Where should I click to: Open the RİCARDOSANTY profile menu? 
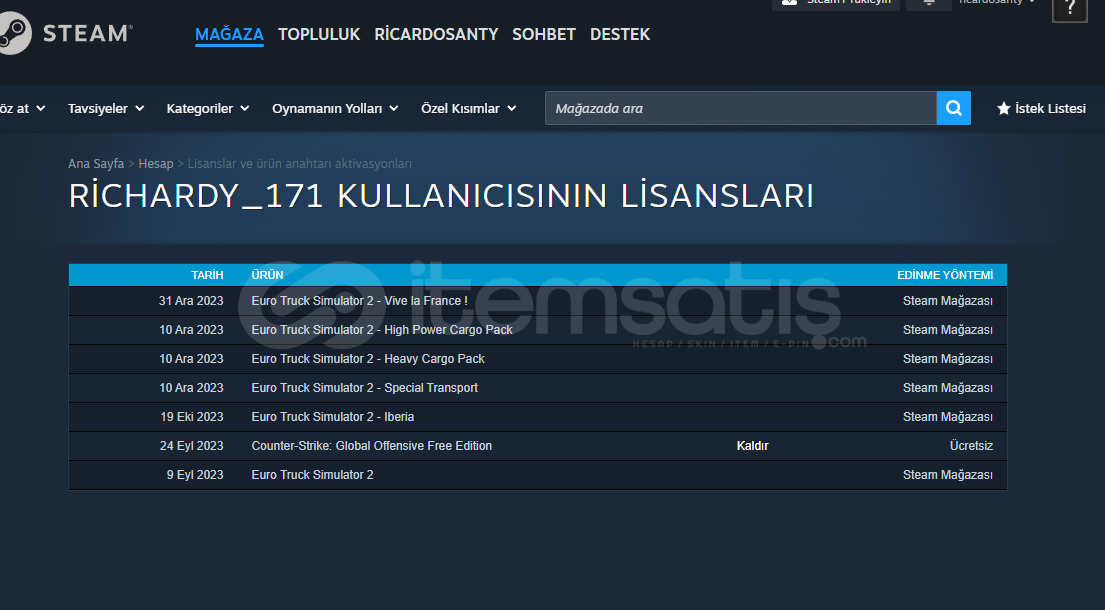436,34
